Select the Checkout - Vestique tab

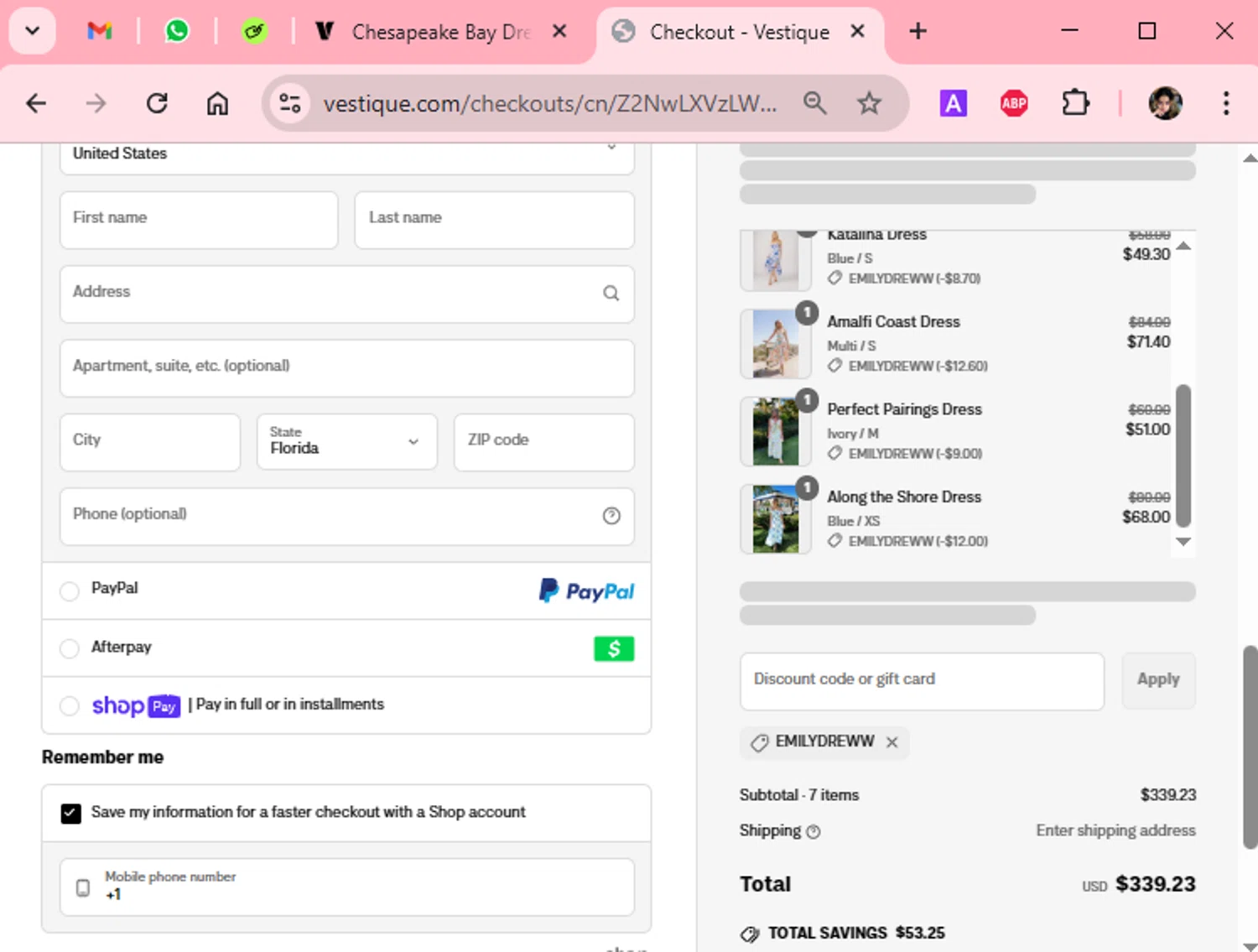coord(740,32)
